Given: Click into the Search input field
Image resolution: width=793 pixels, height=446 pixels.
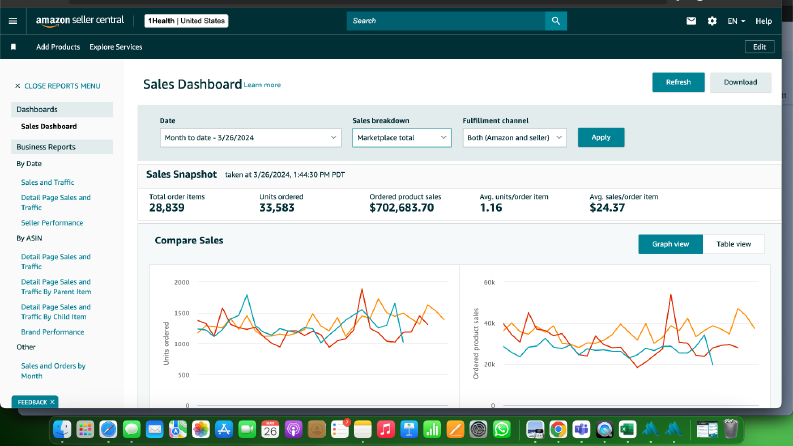Looking at the screenshot, I should coord(446,21).
